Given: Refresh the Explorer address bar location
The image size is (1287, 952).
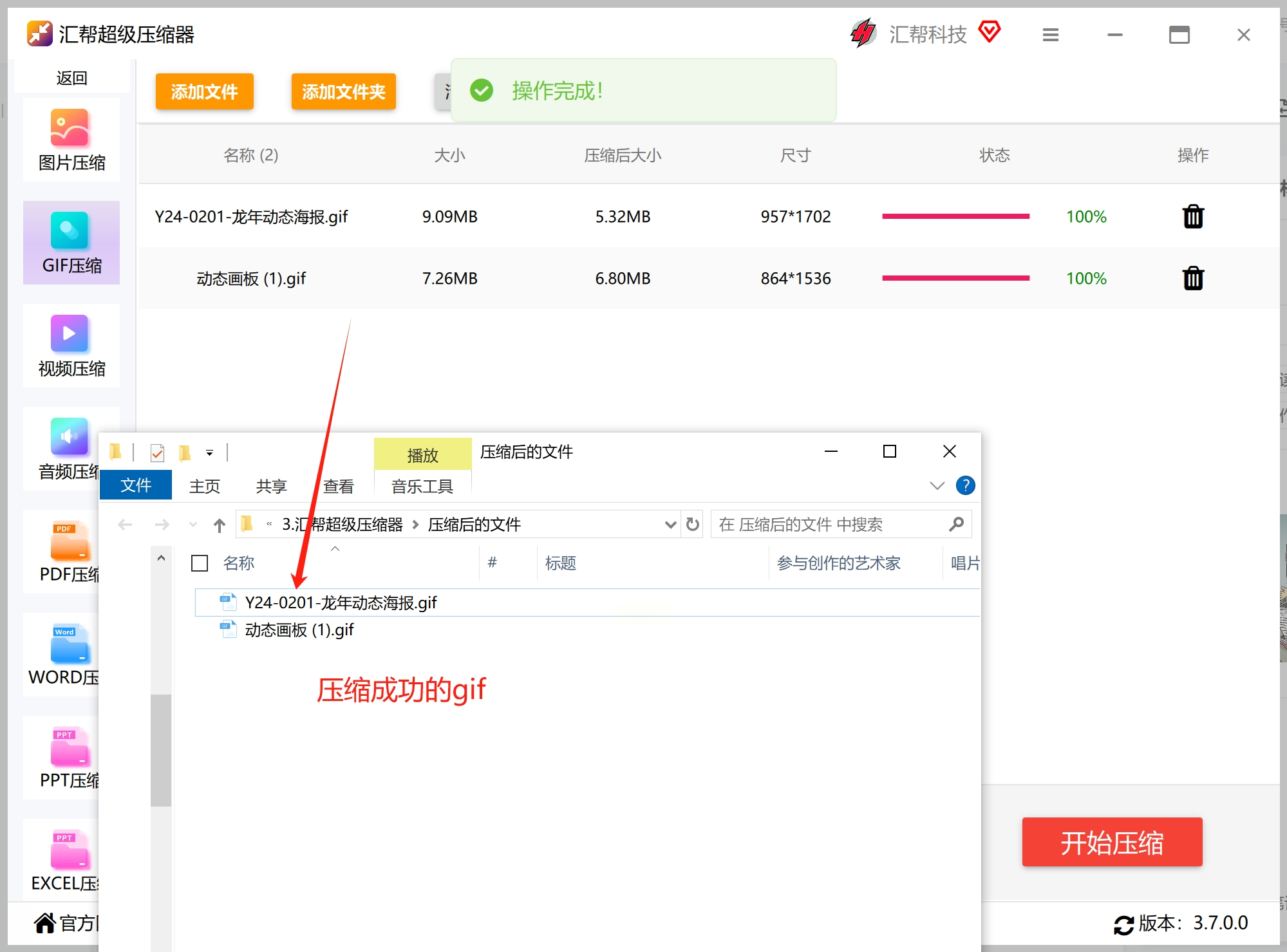Looking at the screenshot, I should point(693,525).
